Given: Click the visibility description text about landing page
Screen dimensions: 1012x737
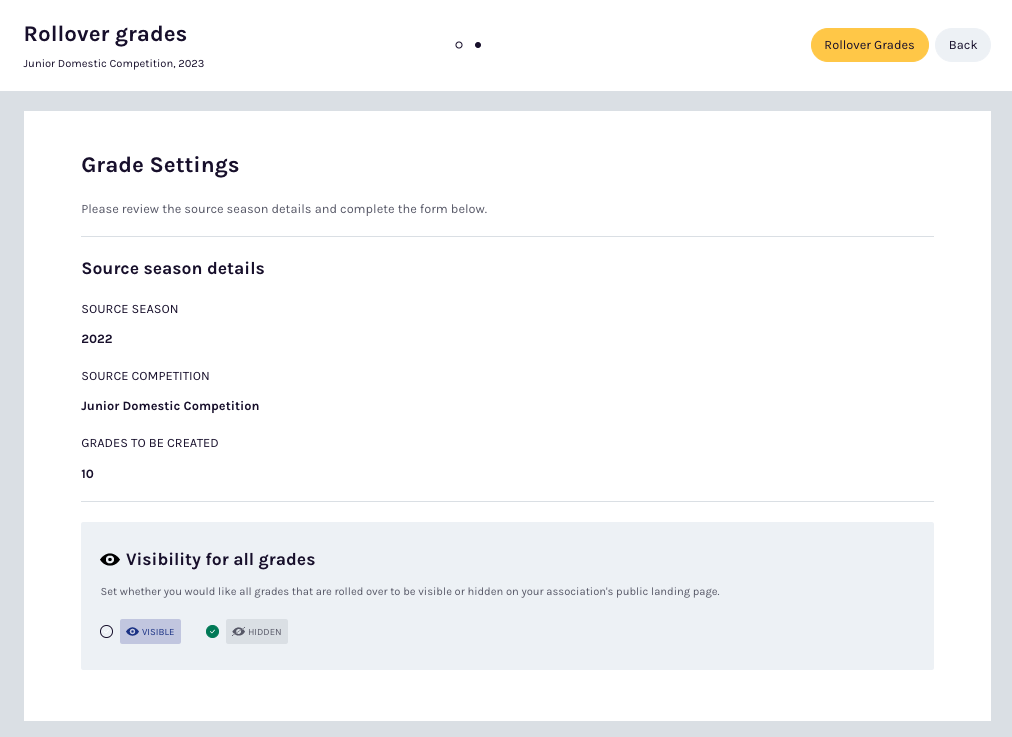Looking at the screenshot, I should pyautogui.click(x=410, y=592).
